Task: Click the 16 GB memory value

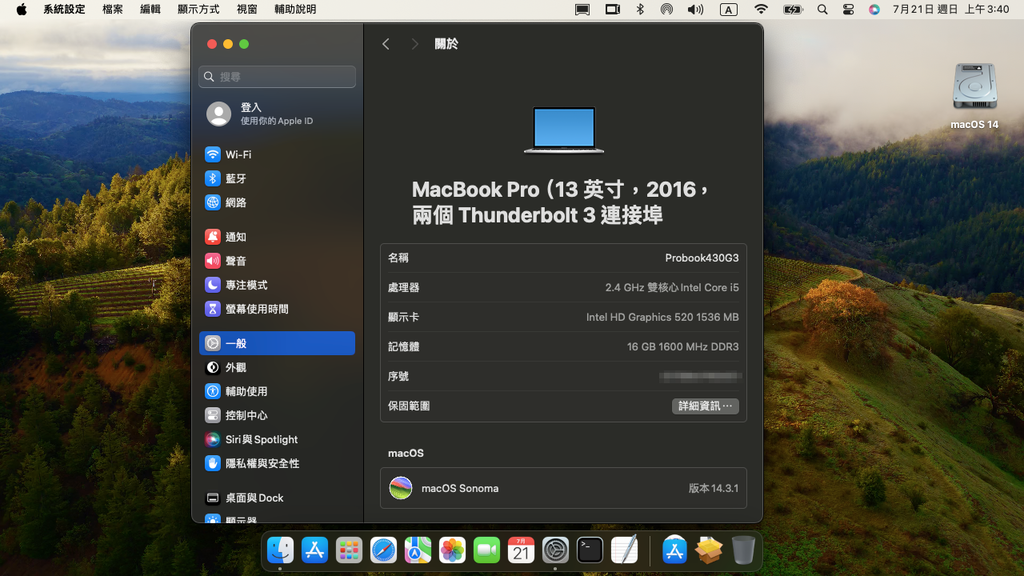Action: coord(683,347)
